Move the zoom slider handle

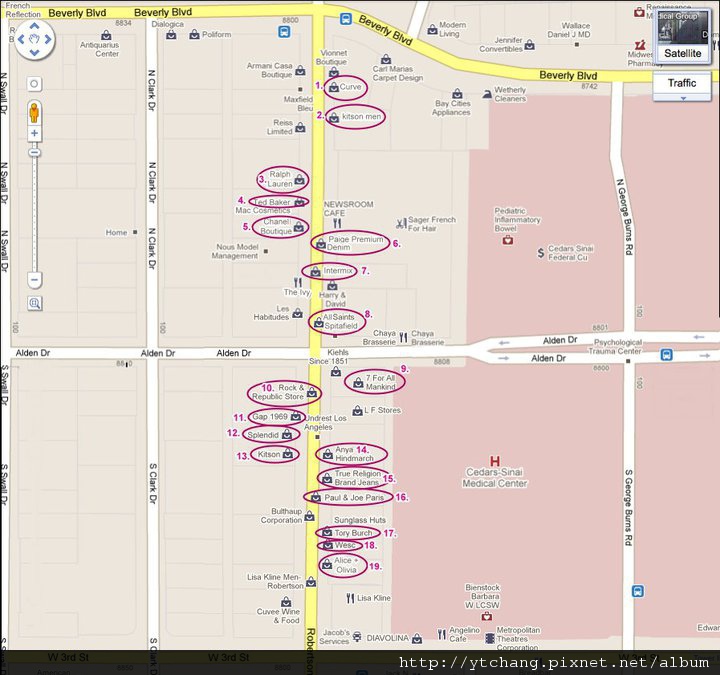point(34,152)
